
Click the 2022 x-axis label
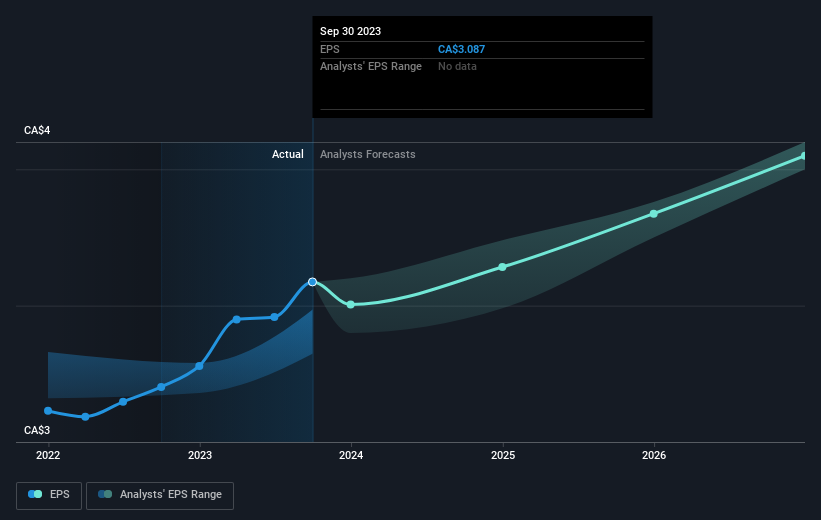point(48,456)
